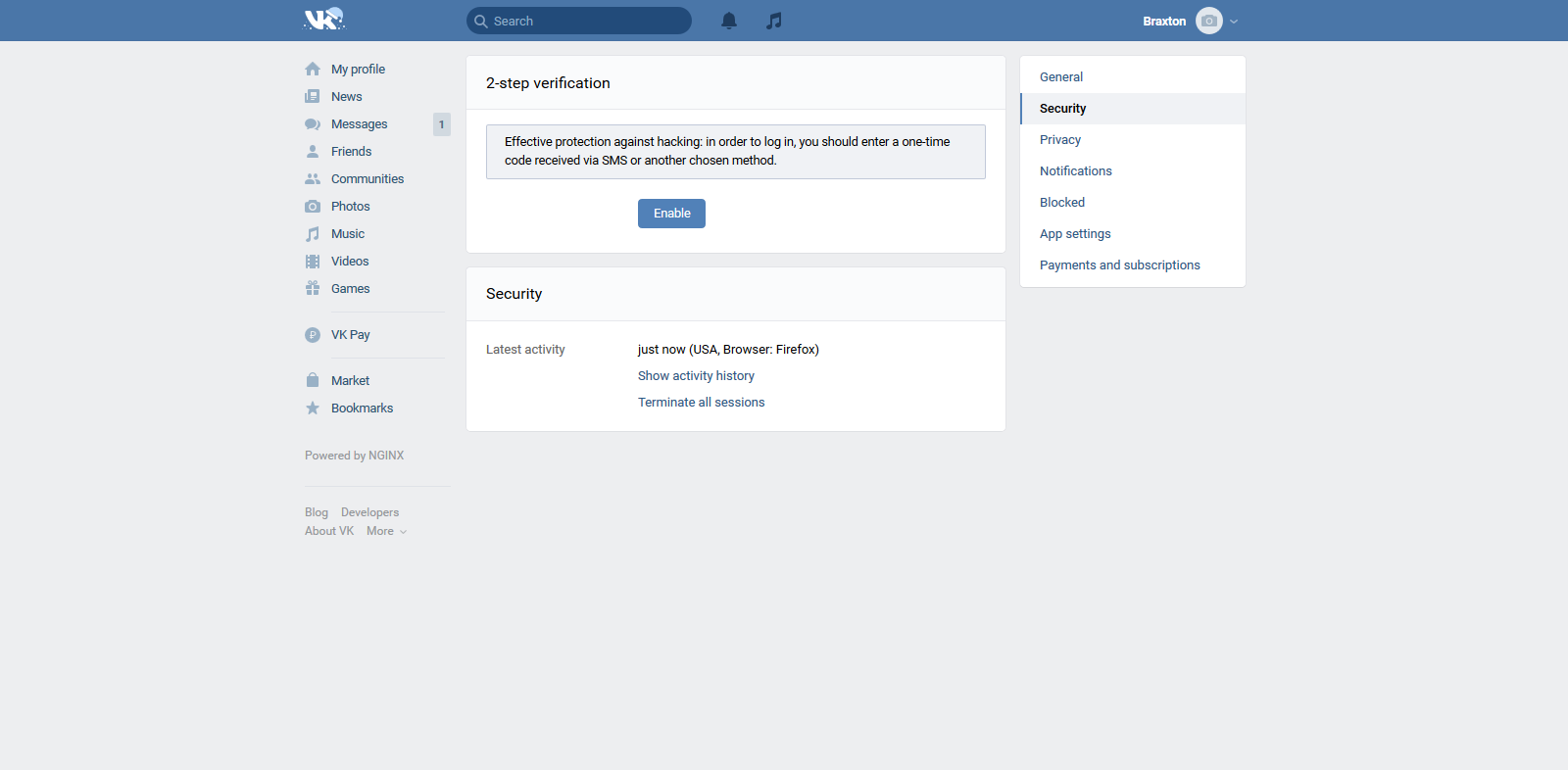Screen dimensions: 1568x770
Task: Switch to the Privacy settings tab
Action: pos(1060,140)
